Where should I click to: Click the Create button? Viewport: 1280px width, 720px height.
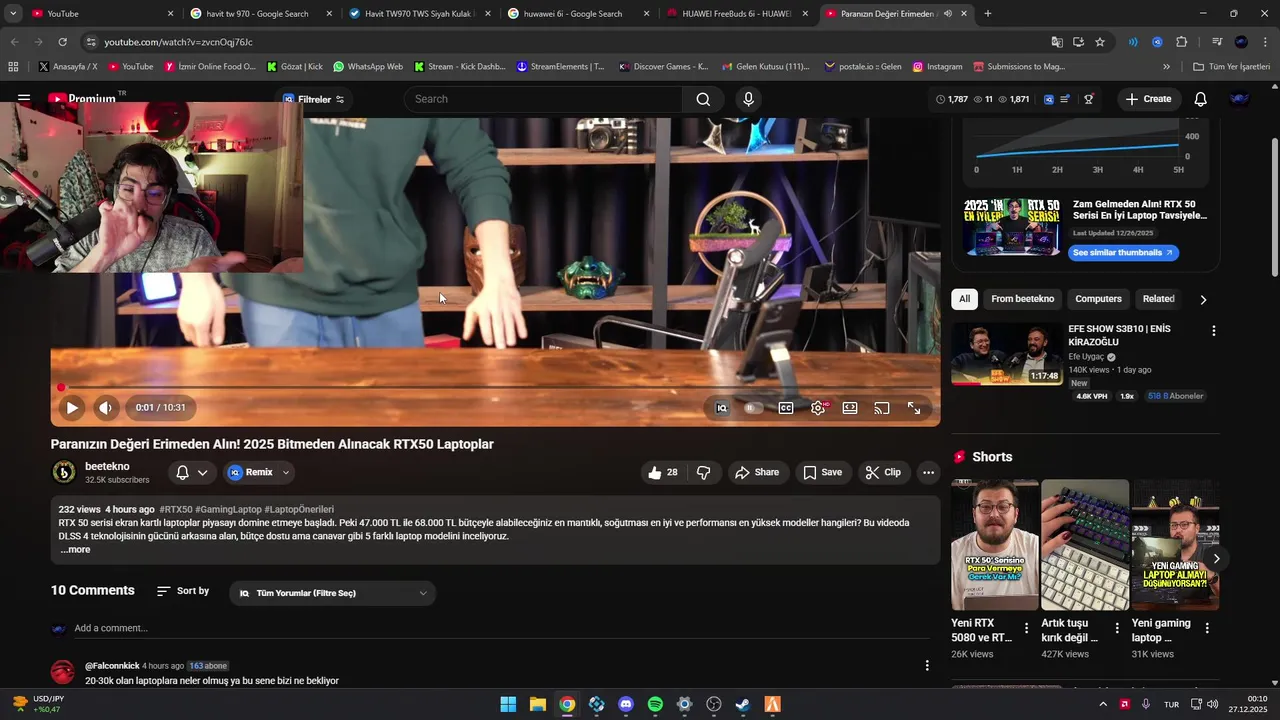[1148, 99]
